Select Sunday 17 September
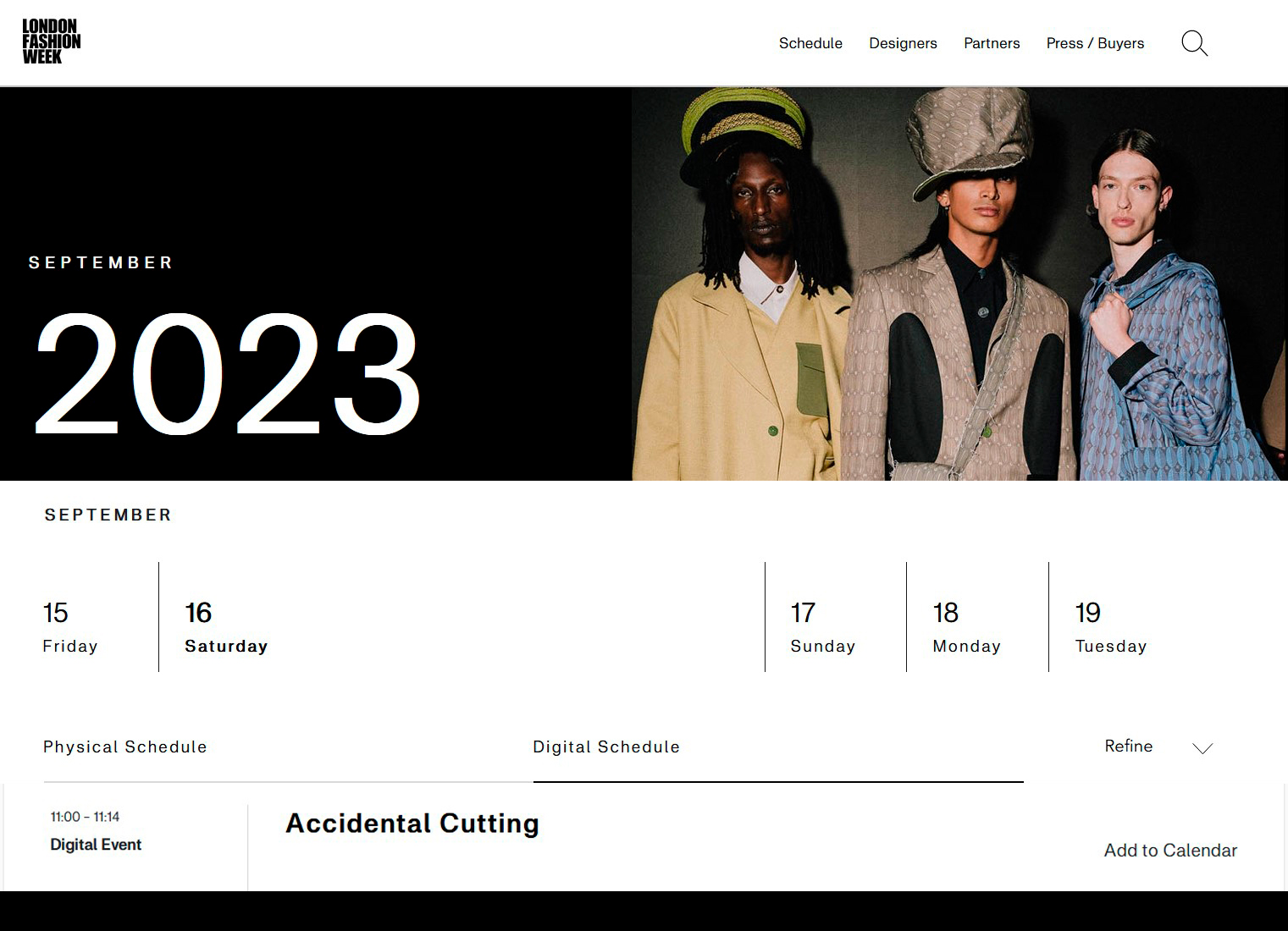The height and width of the screenshot is (931, 1288). pos(823,627)
